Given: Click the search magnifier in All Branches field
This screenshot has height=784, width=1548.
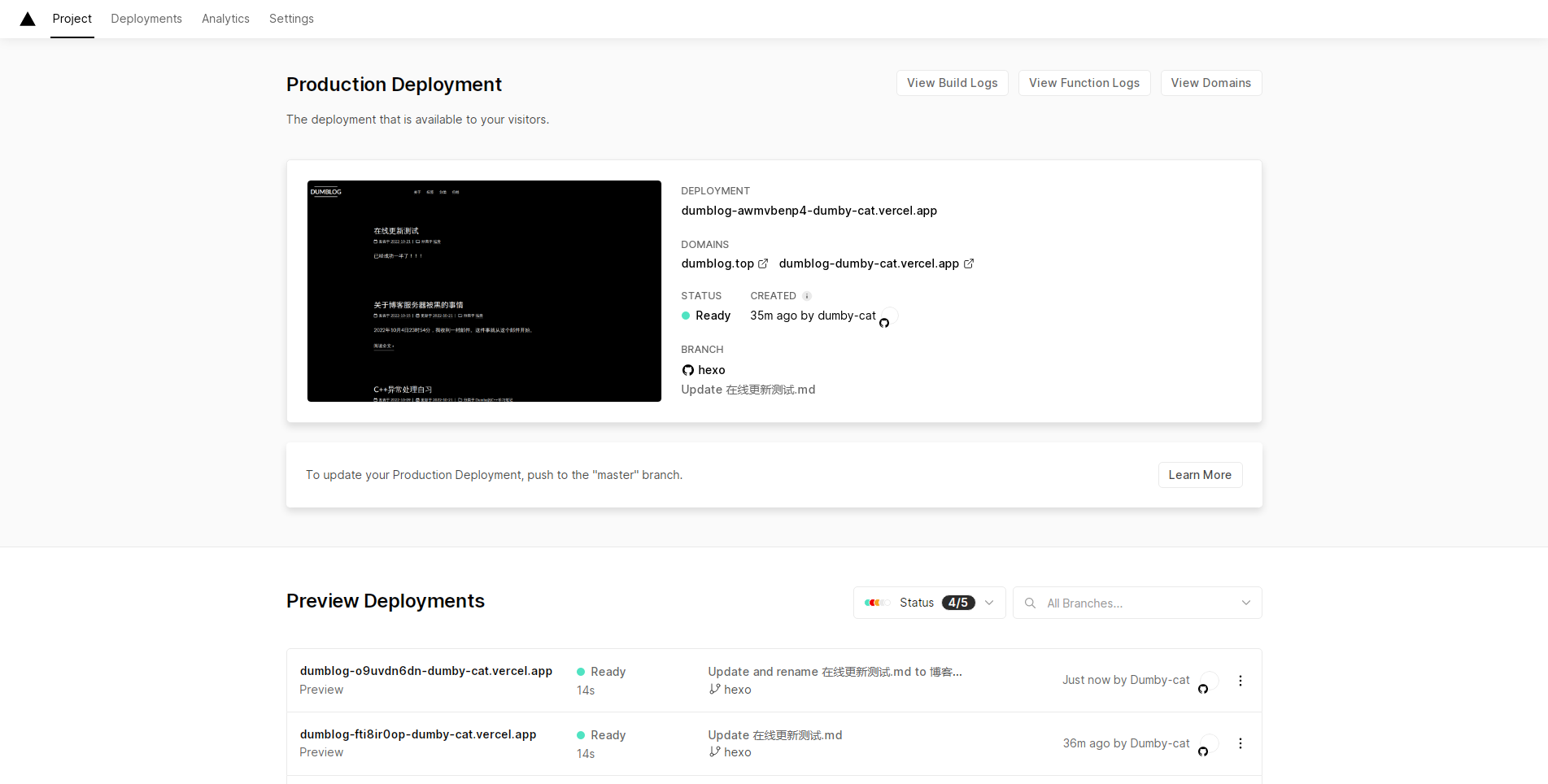Looking at the screenshot, I should click(x=1030, y=603).
